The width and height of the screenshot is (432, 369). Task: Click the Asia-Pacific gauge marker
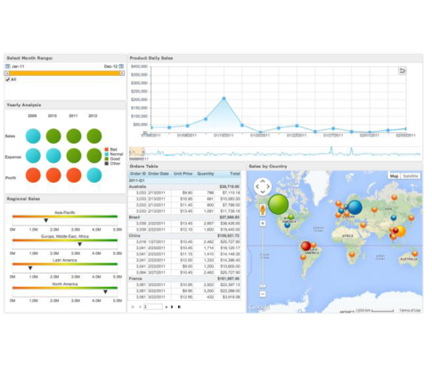(46, 220)
